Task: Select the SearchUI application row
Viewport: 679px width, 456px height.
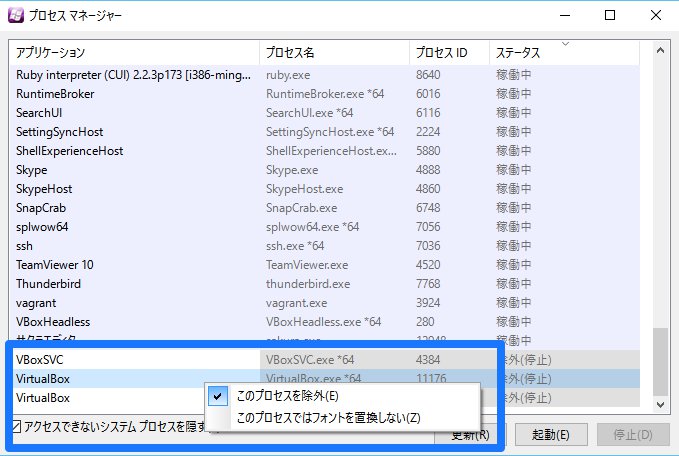Action: (x=324, y=113)
